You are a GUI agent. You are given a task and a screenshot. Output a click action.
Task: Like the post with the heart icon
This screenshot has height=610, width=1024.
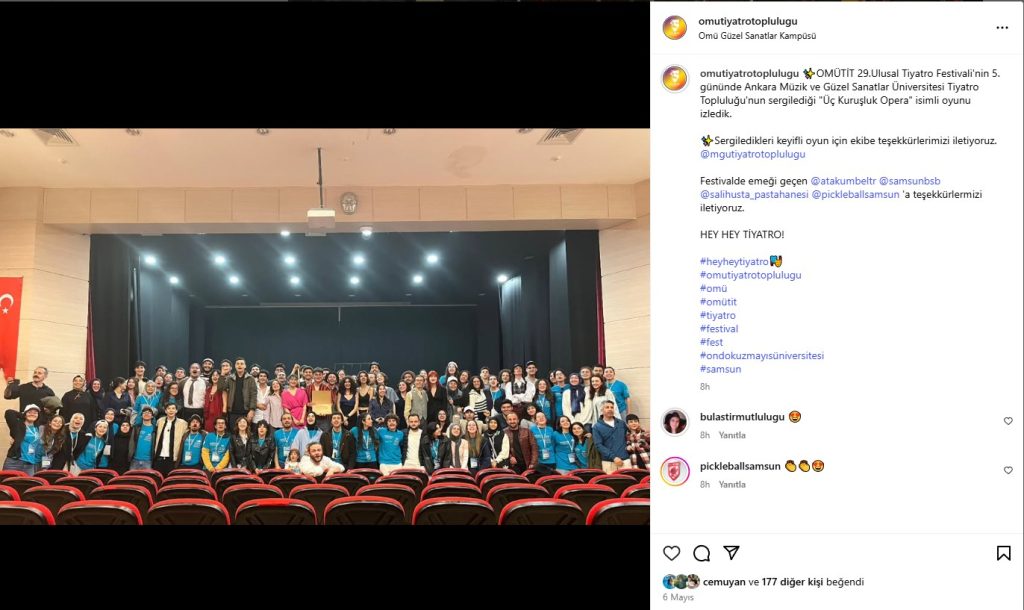(671, 553)
